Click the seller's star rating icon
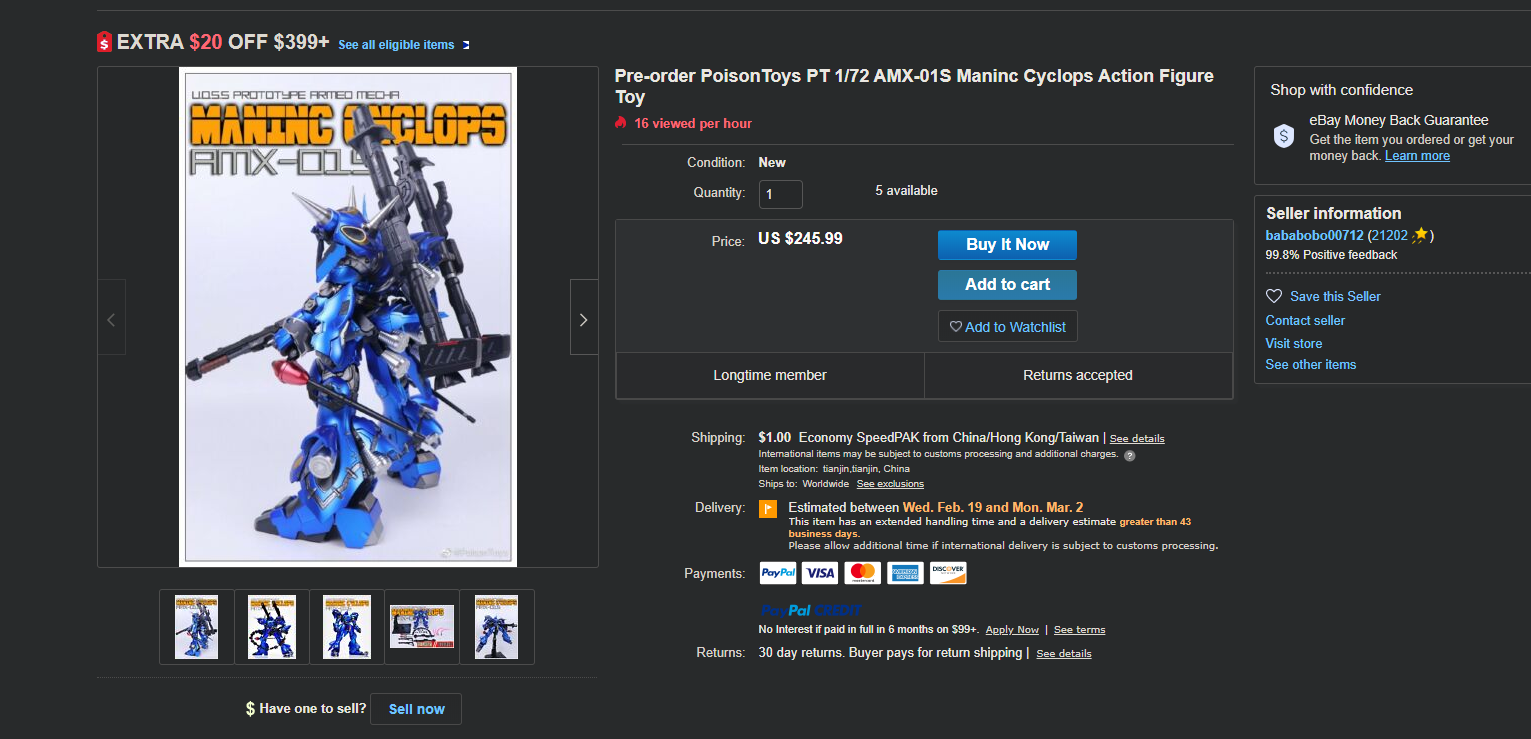 [x=1420, y=235]
